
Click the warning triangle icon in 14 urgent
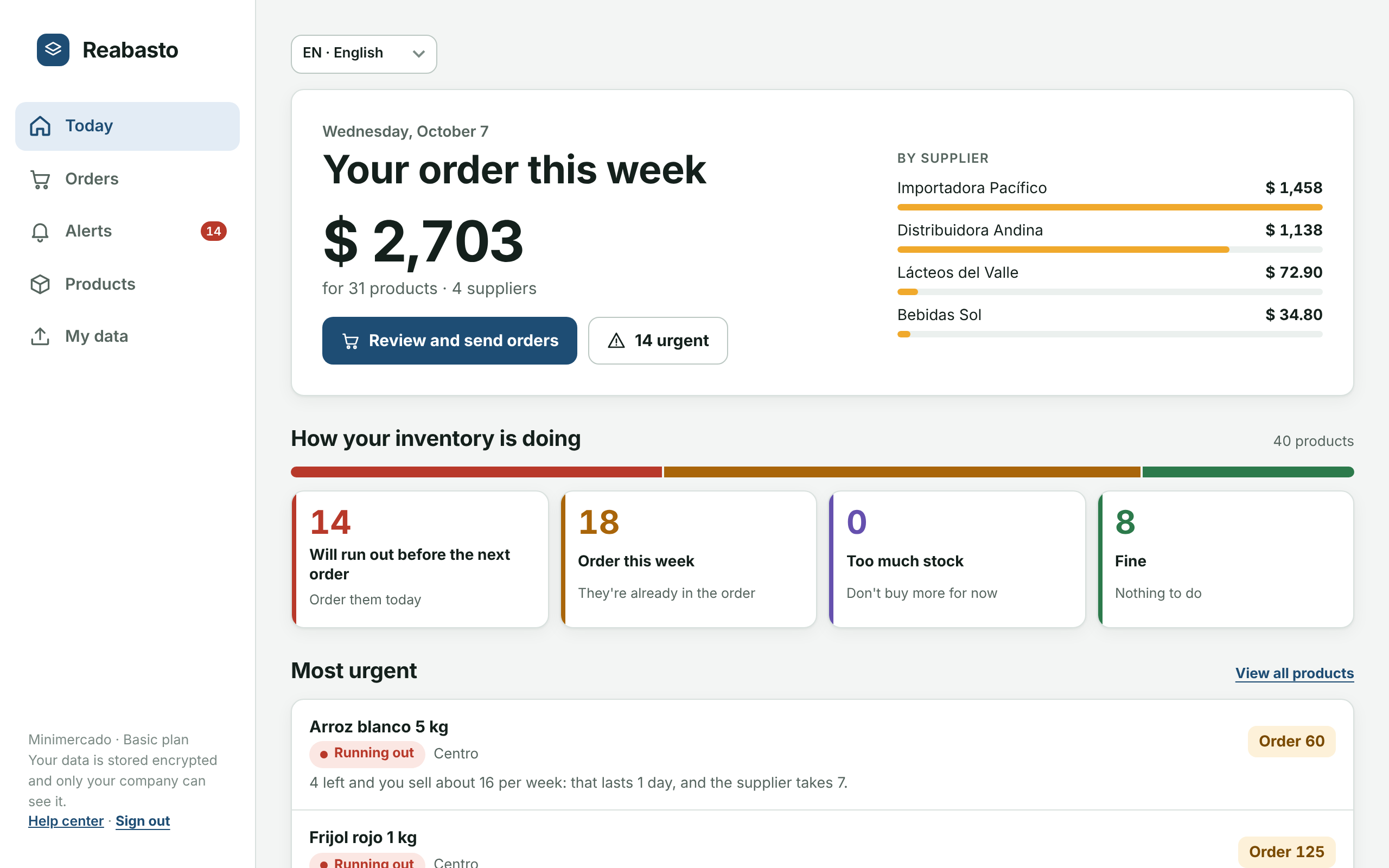pos(616,341)
